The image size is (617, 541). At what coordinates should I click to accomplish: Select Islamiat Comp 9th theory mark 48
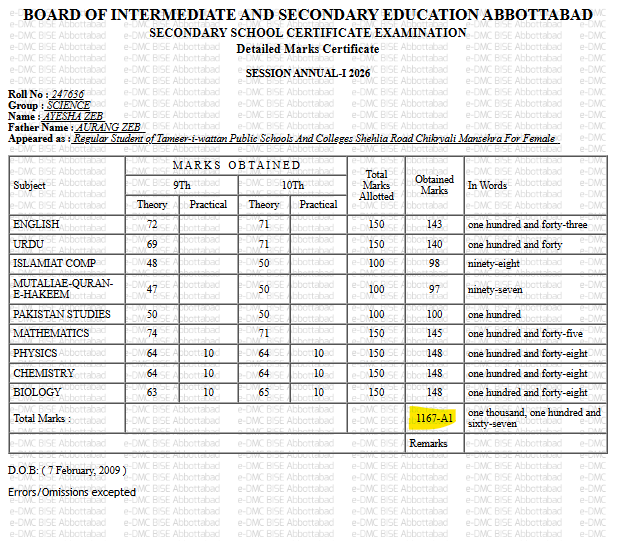pyautogui.click(x=152, y=263)
